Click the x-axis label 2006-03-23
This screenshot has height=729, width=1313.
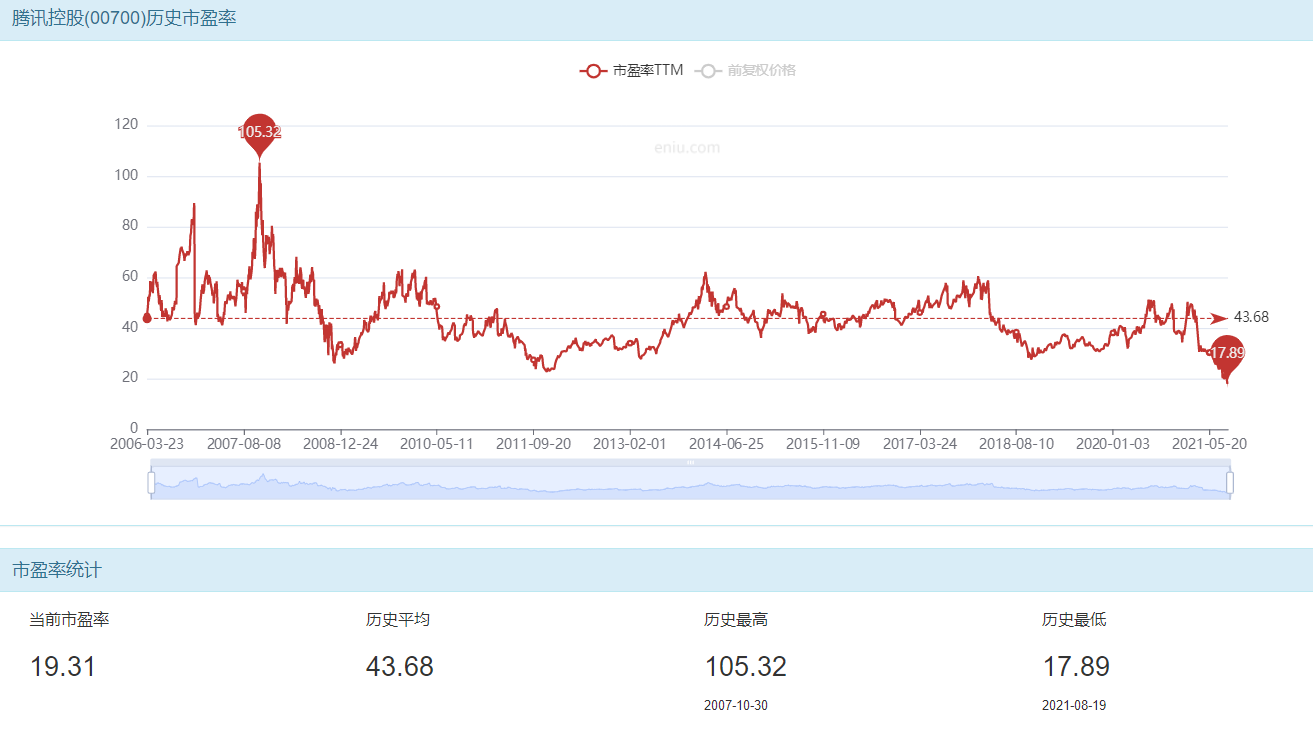148,443
